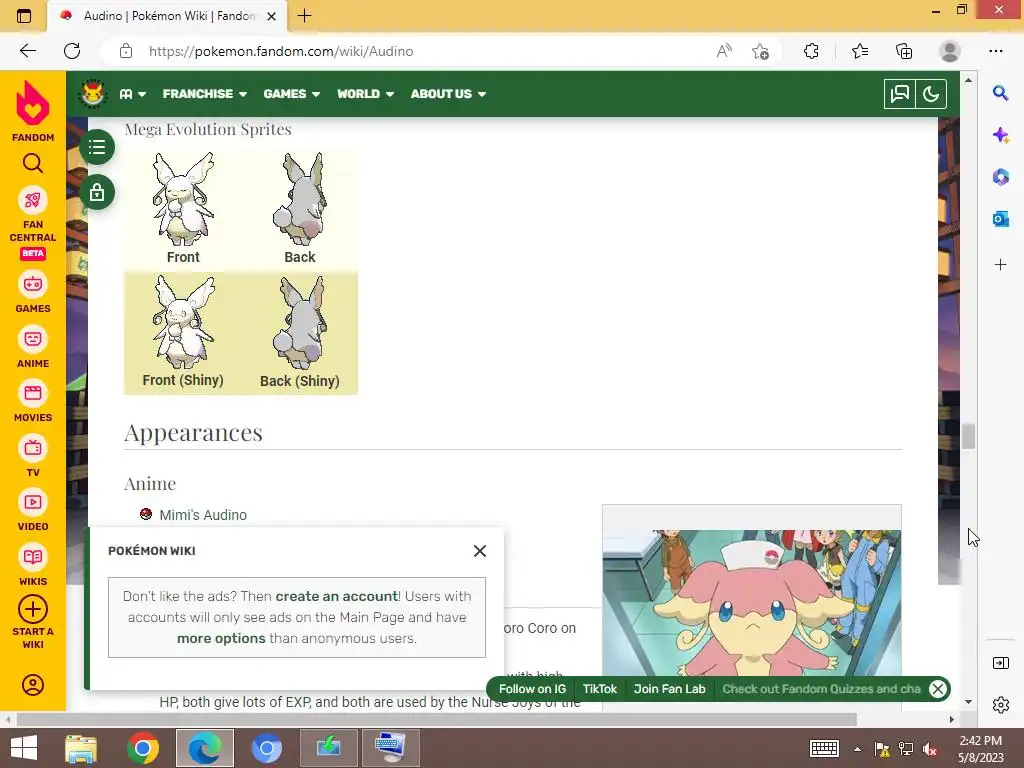Add this page to favorites

(760, 51)
